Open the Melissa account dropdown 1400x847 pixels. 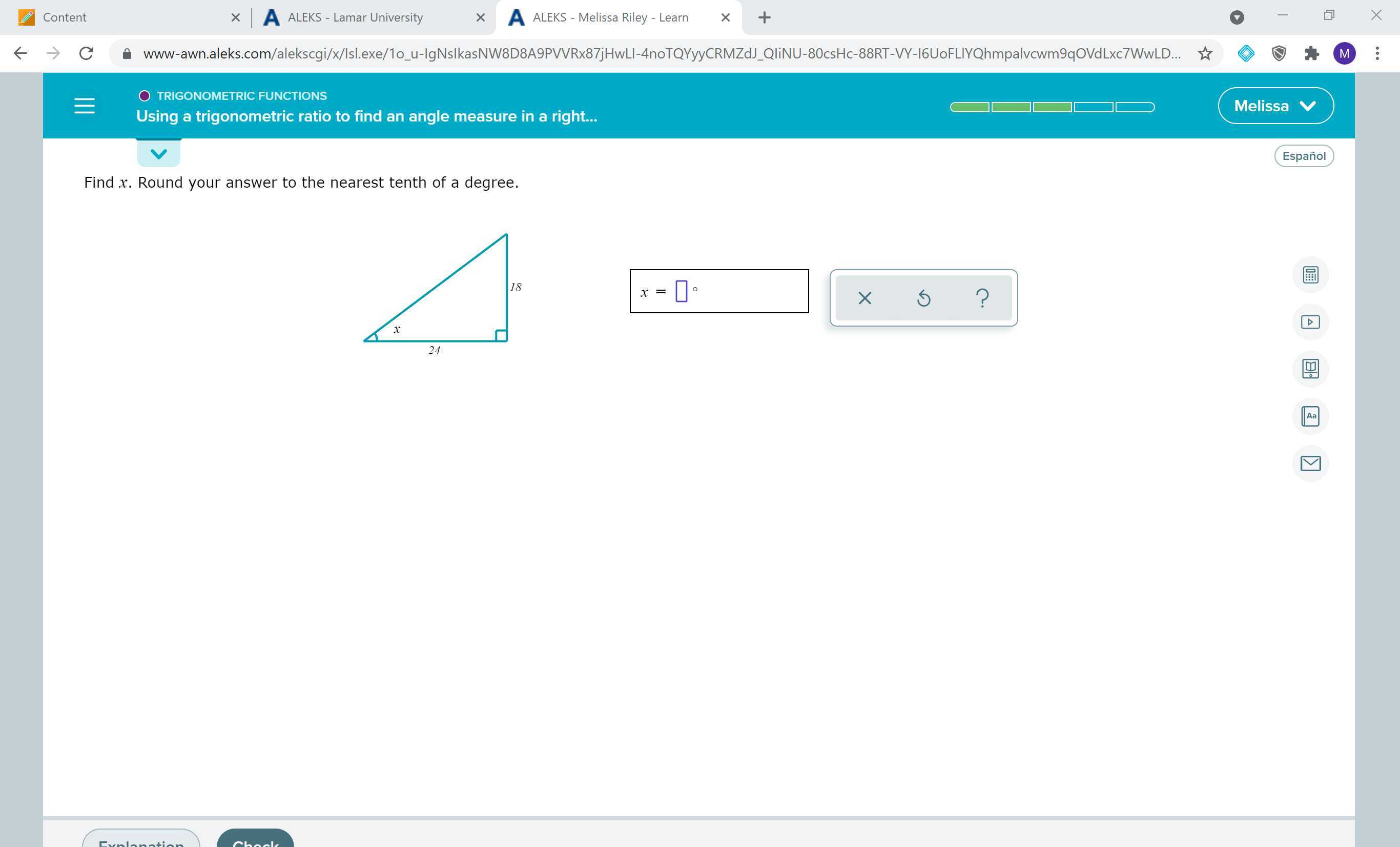(x=1275, y=105)
